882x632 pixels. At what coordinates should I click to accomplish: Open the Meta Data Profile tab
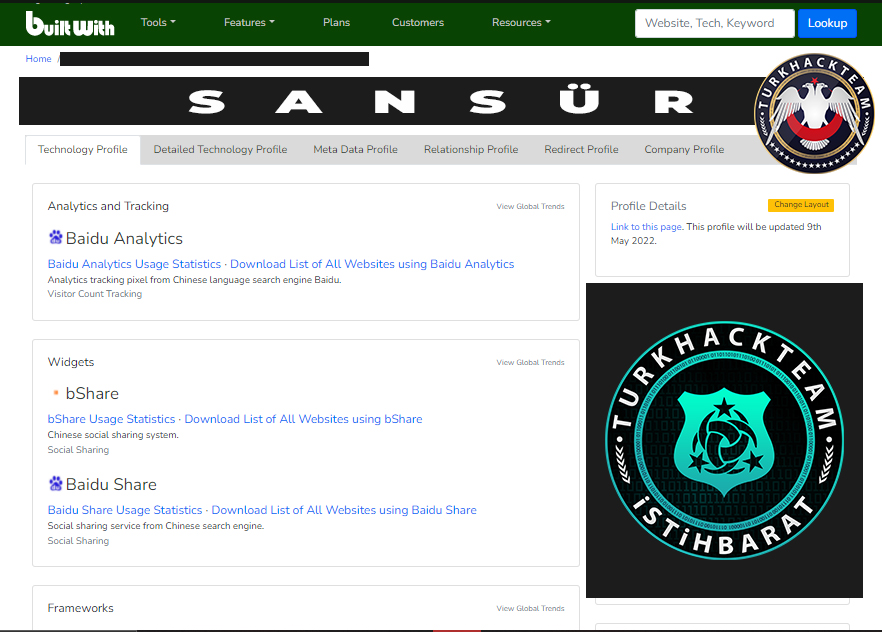pos(356,150)
